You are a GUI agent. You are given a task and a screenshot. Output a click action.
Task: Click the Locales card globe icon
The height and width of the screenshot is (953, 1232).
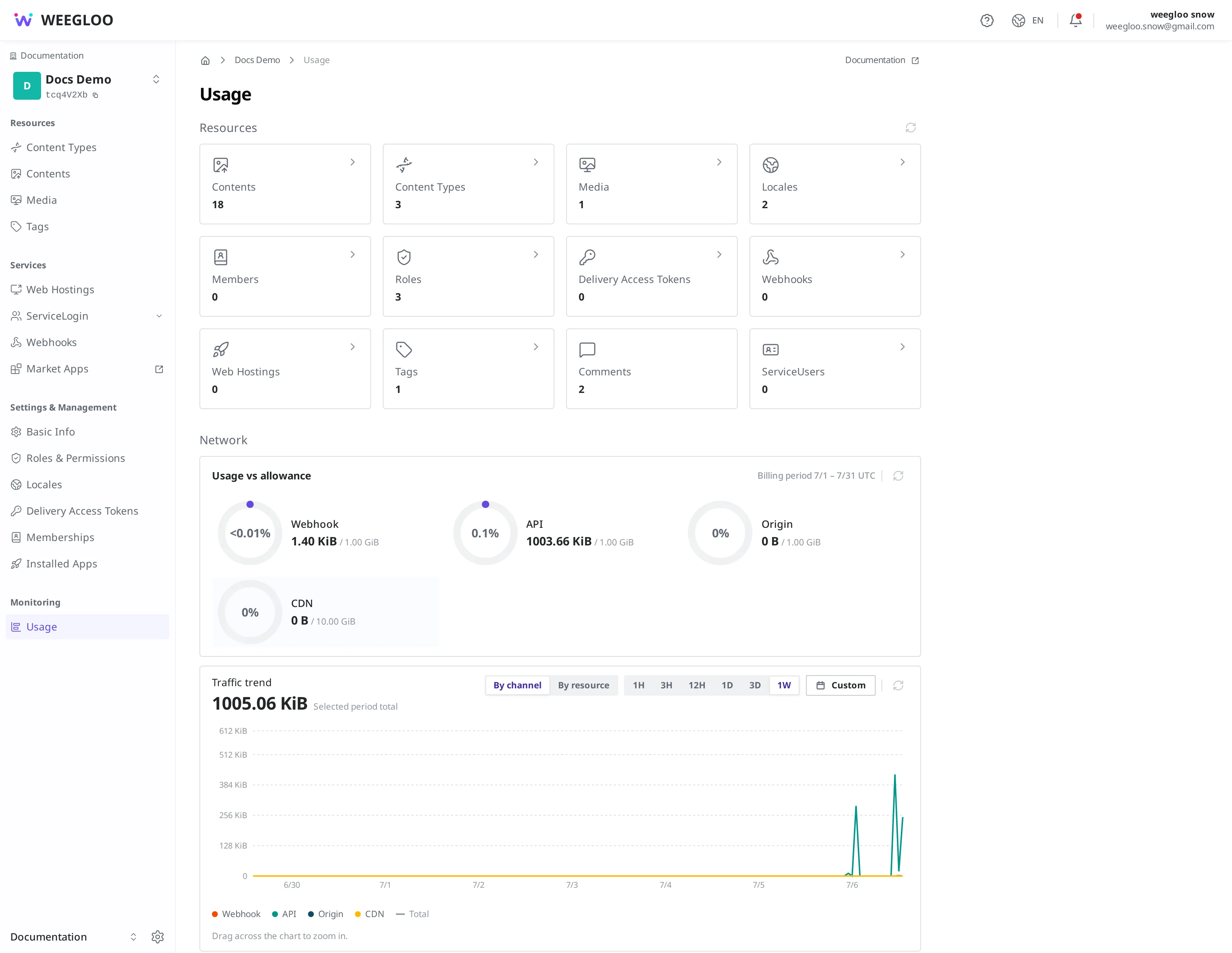click(x=771, y=165)
